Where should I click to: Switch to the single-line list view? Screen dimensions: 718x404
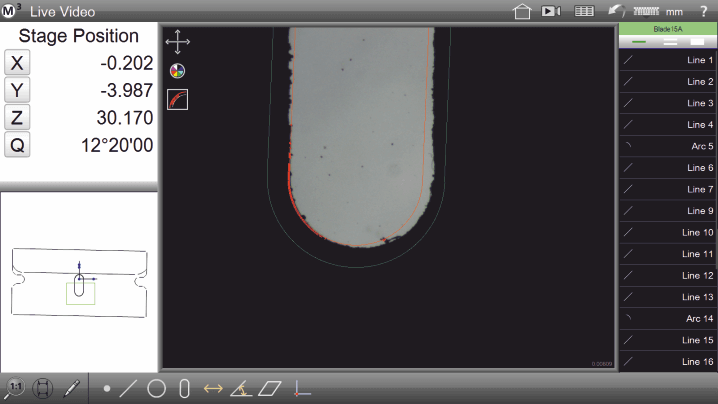[640, 42]
